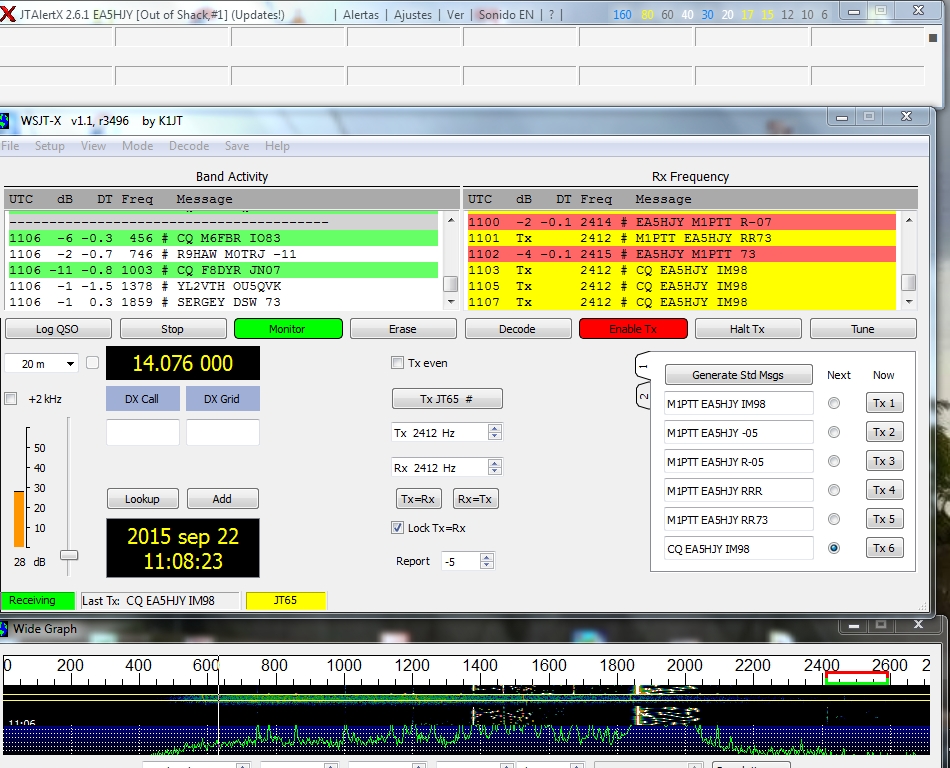Open the Mode menu
The height and width of the screenshot is (768, 950).
(138, 146)
